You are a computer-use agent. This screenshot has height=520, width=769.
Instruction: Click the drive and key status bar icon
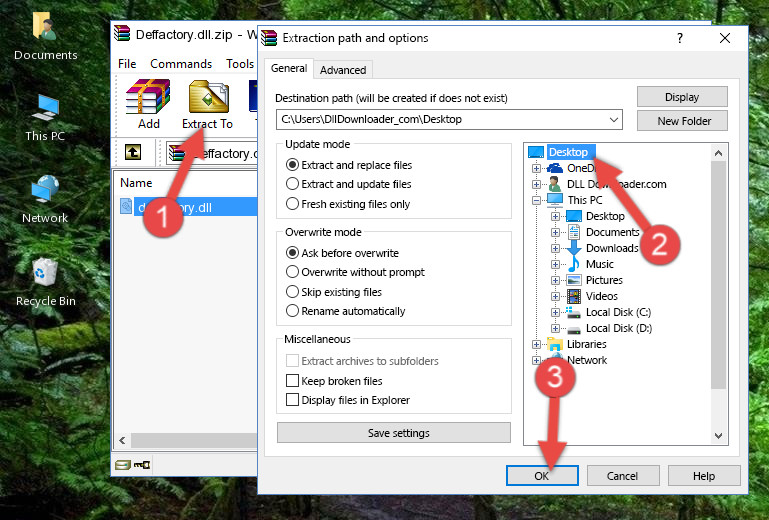coord(132,464)
